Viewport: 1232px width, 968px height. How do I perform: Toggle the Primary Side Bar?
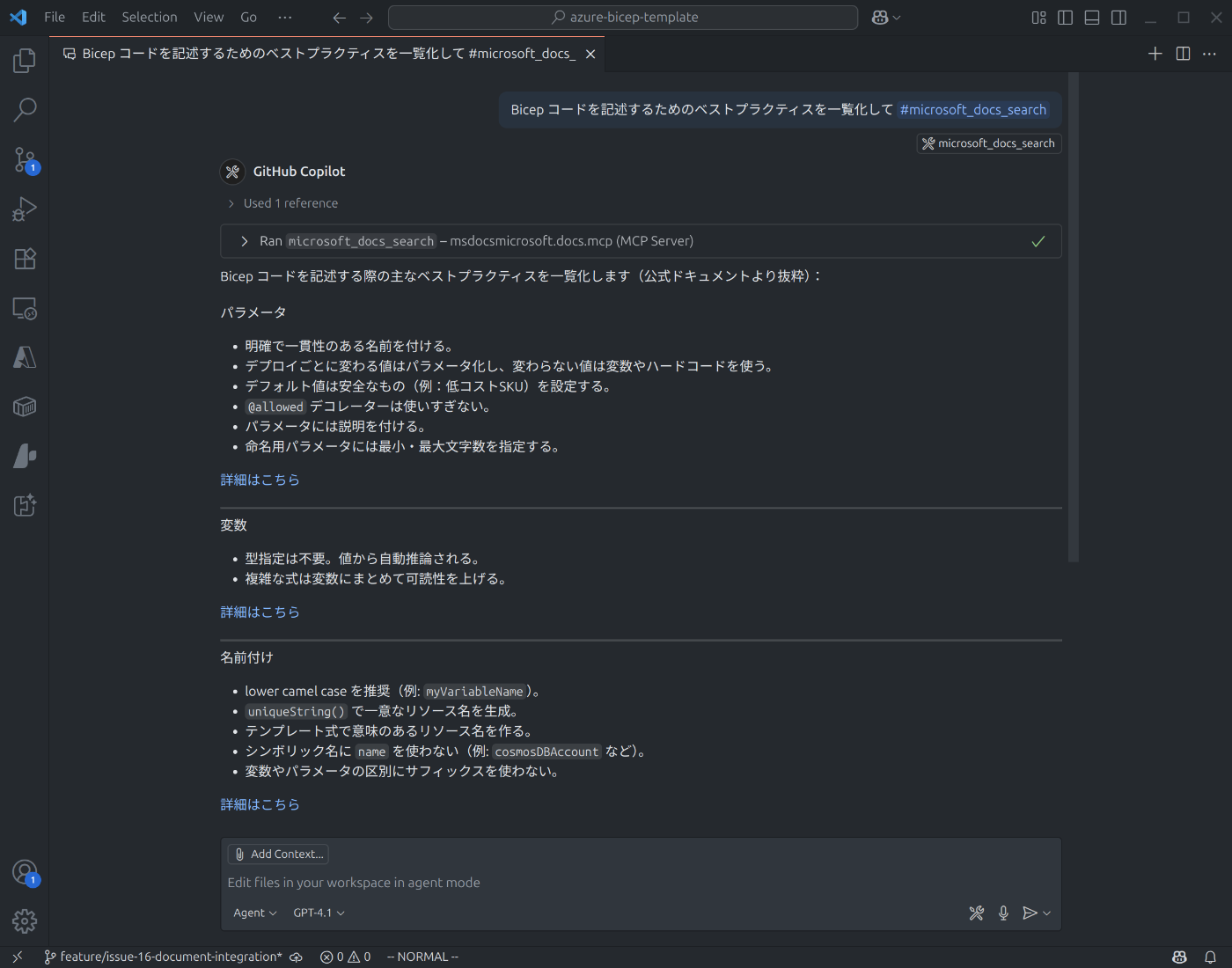pyautogui.click(x=1065, y=18)
